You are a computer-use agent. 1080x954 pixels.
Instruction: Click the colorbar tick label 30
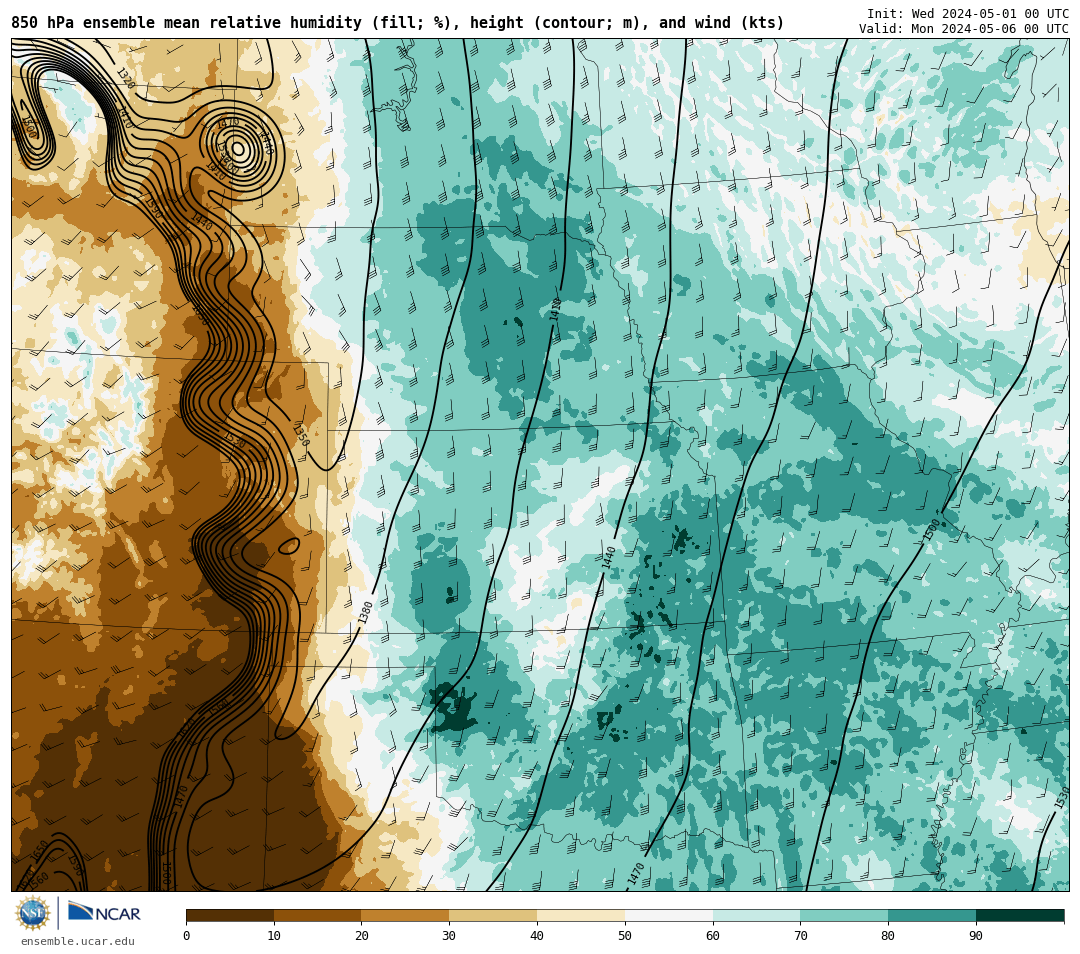click(x=449, y=935)
